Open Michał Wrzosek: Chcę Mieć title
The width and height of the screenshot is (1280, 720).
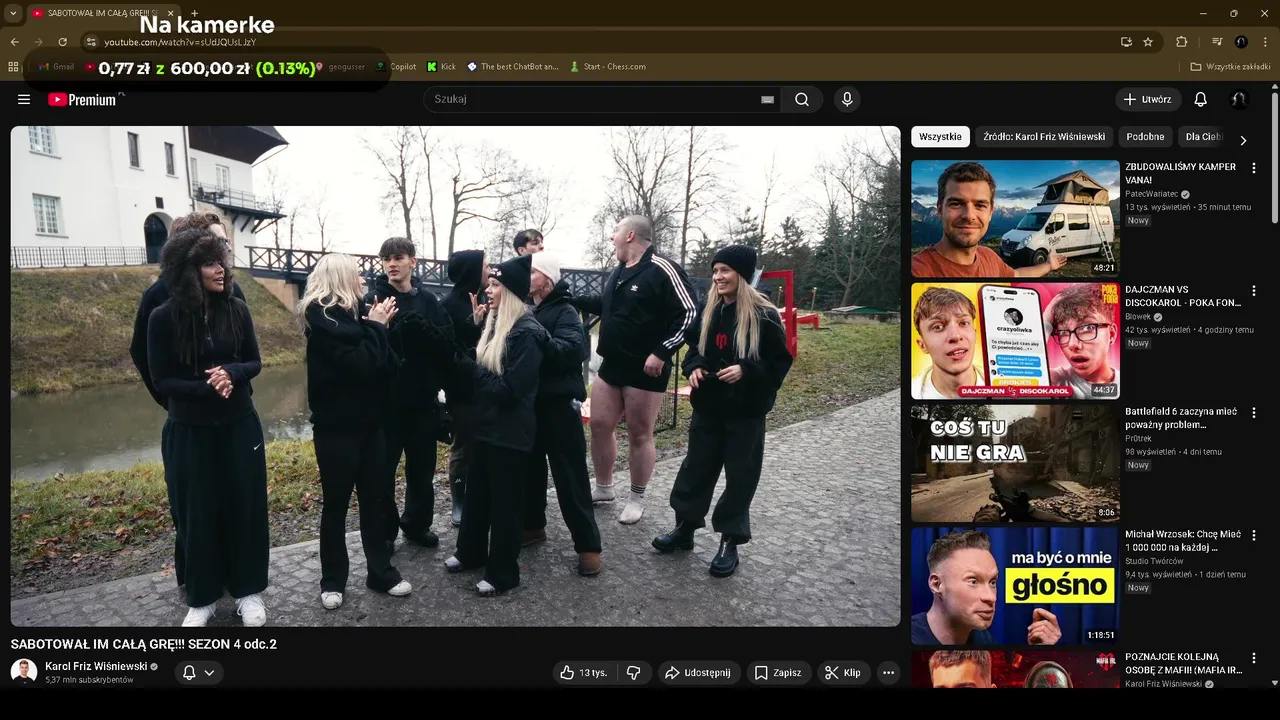[x=1182, y=541]
